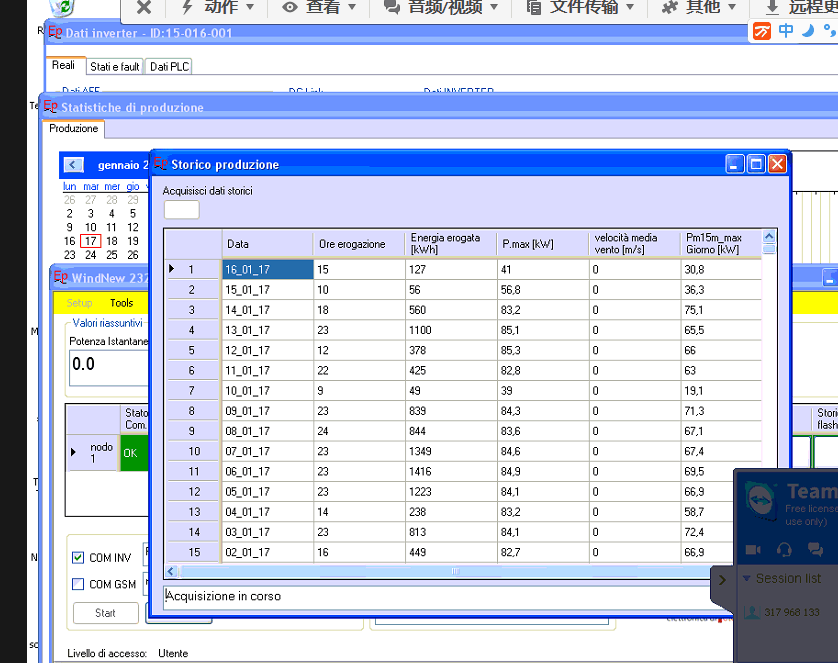Close the remote session toolbar X

click(144, 7)
